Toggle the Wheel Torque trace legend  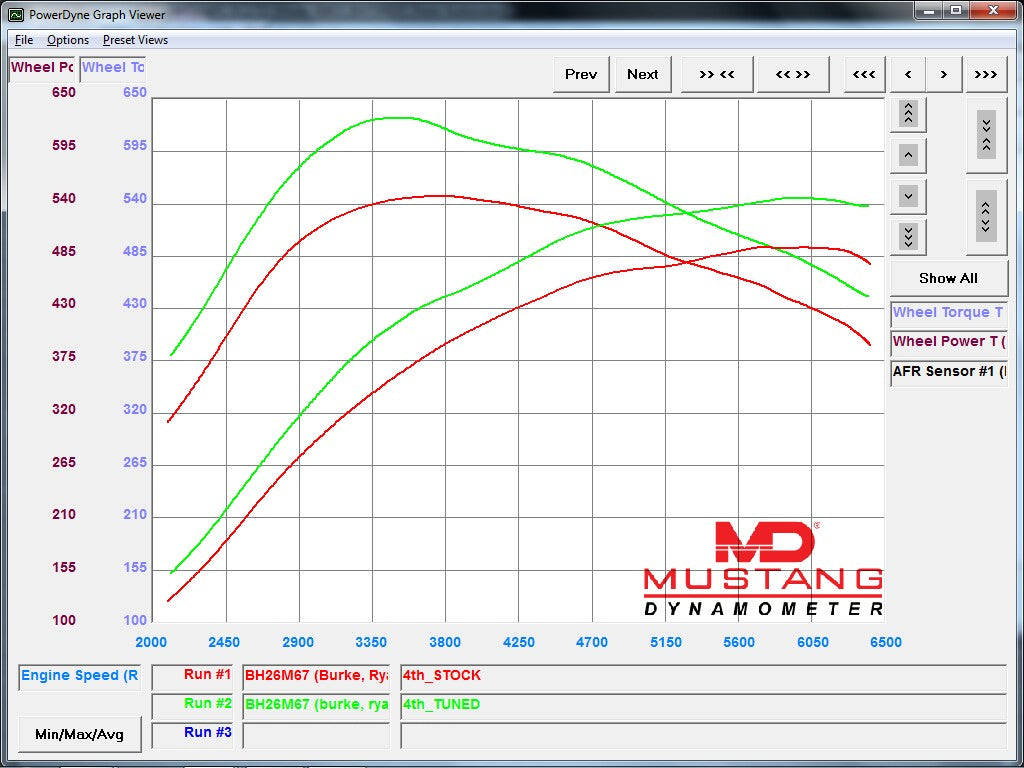tap(948, 313)
